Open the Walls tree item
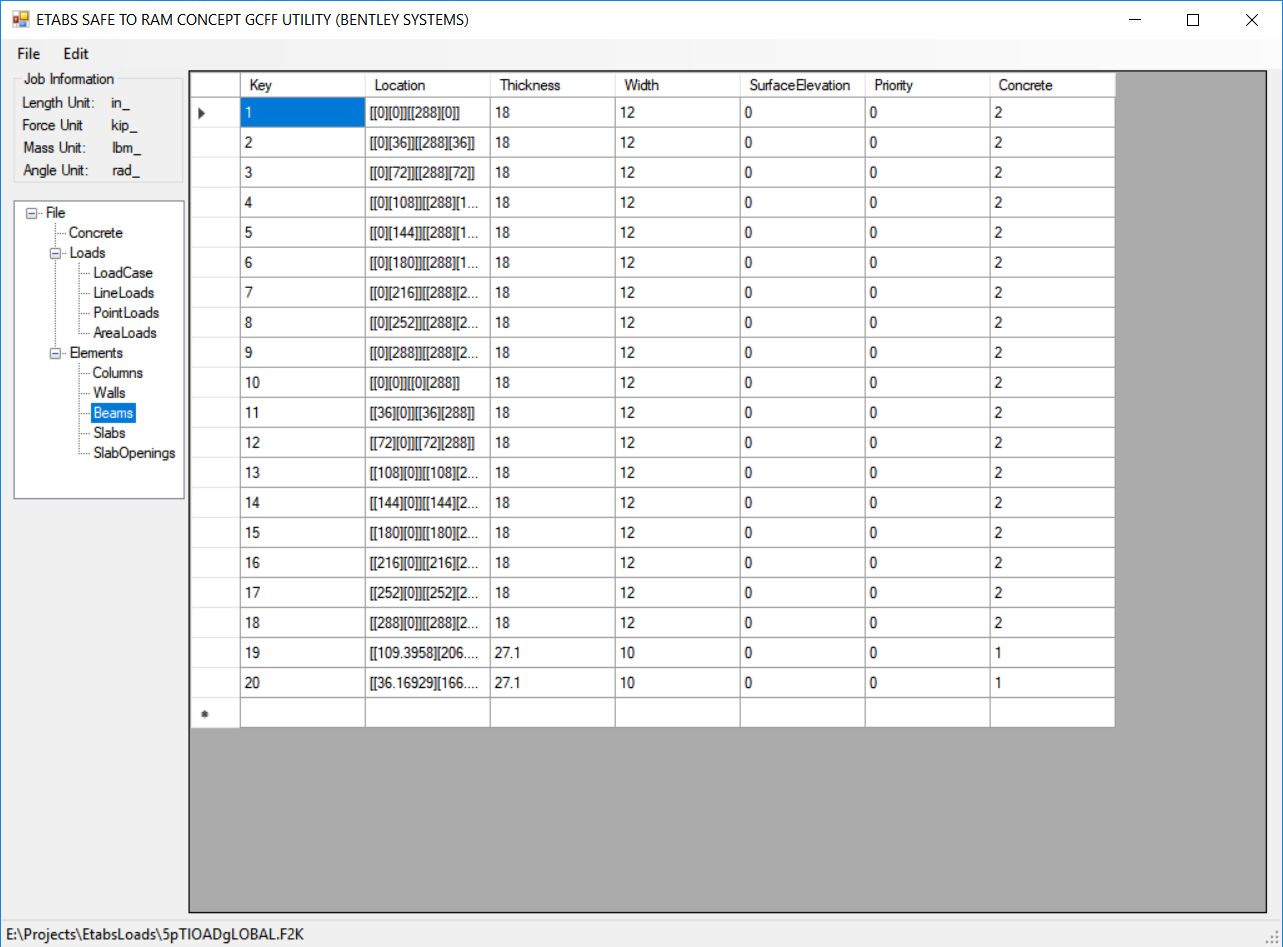1283x947 pixels. [x=109, y=393]
